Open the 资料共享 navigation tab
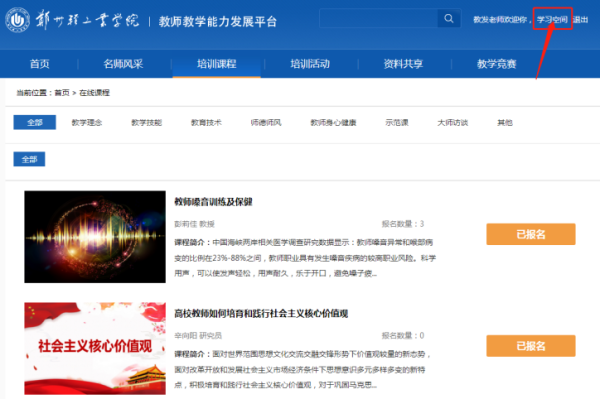This screenshot has height=399, width=600. click(403, 64)
